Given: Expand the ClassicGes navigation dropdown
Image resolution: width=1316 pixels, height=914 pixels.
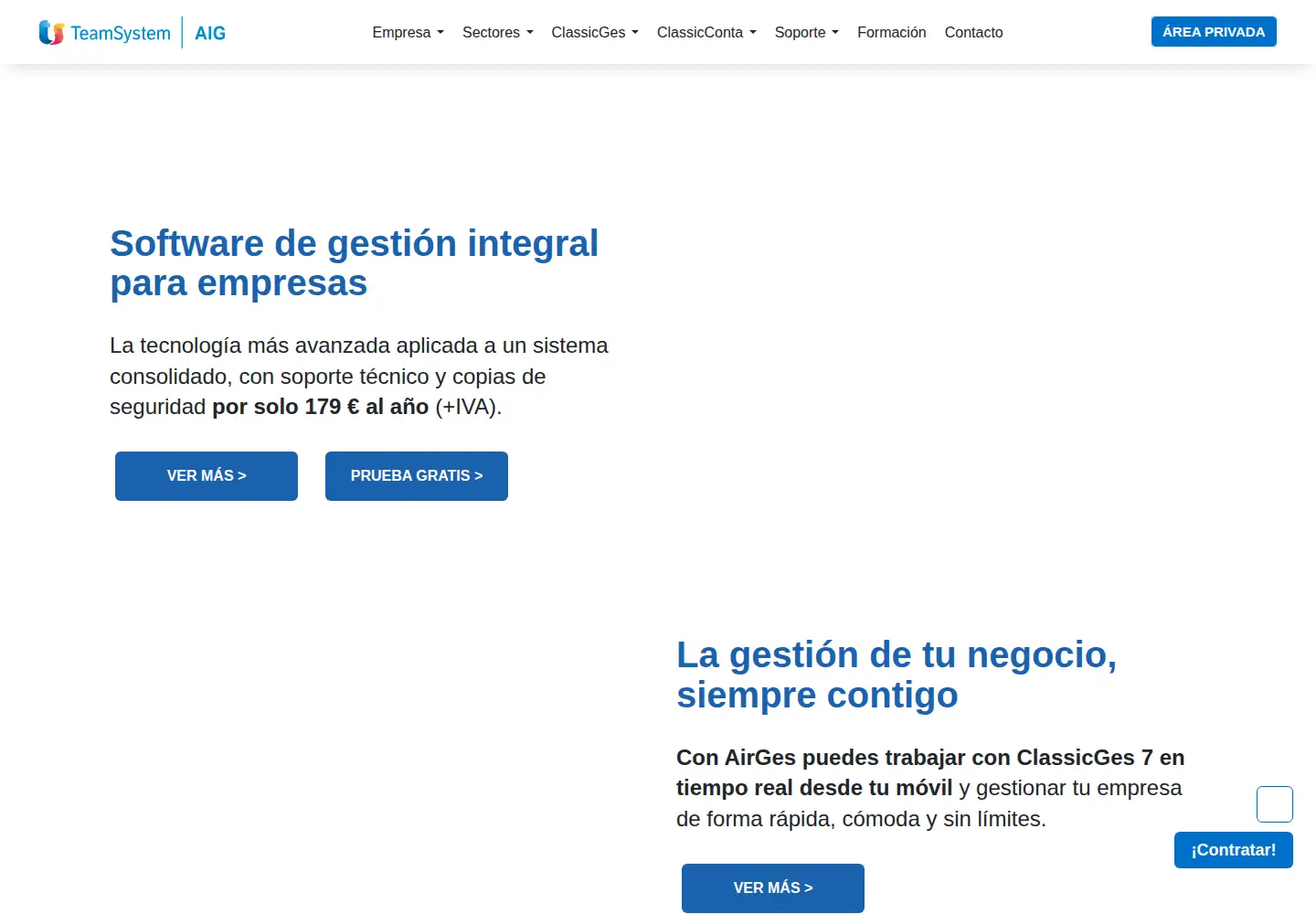Looking at the screenshot, I should coord(595,32).
